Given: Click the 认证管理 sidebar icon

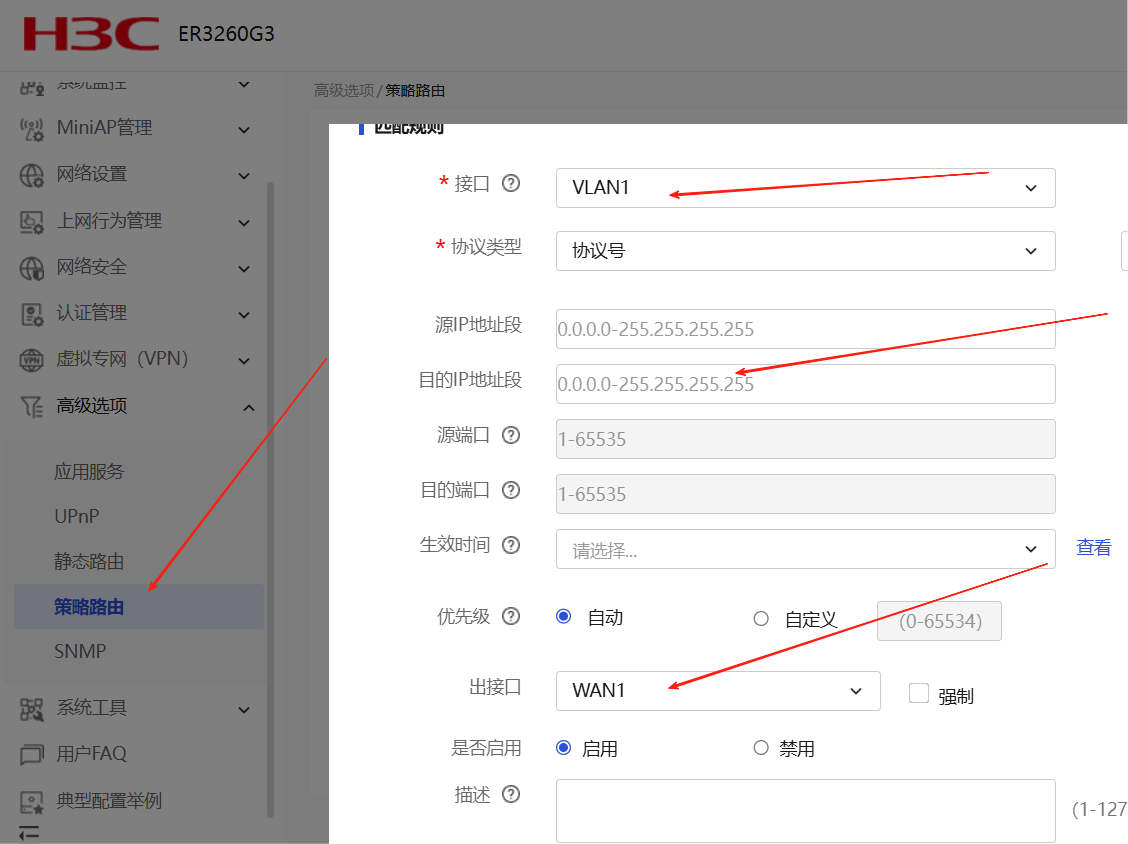Looking at the screenshot, I should pos(32,314).
